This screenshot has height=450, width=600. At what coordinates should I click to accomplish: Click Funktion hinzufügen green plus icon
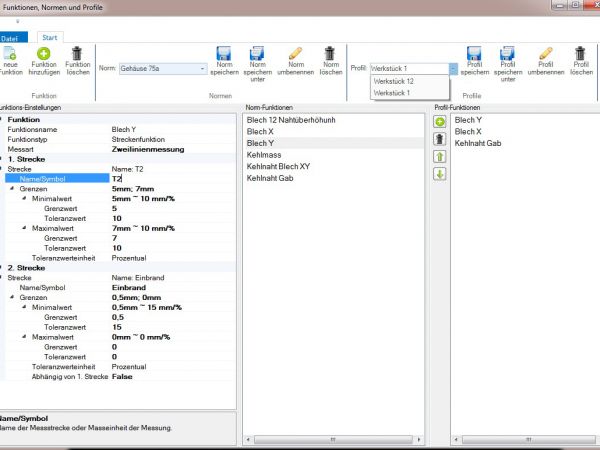tap(44, 54)
